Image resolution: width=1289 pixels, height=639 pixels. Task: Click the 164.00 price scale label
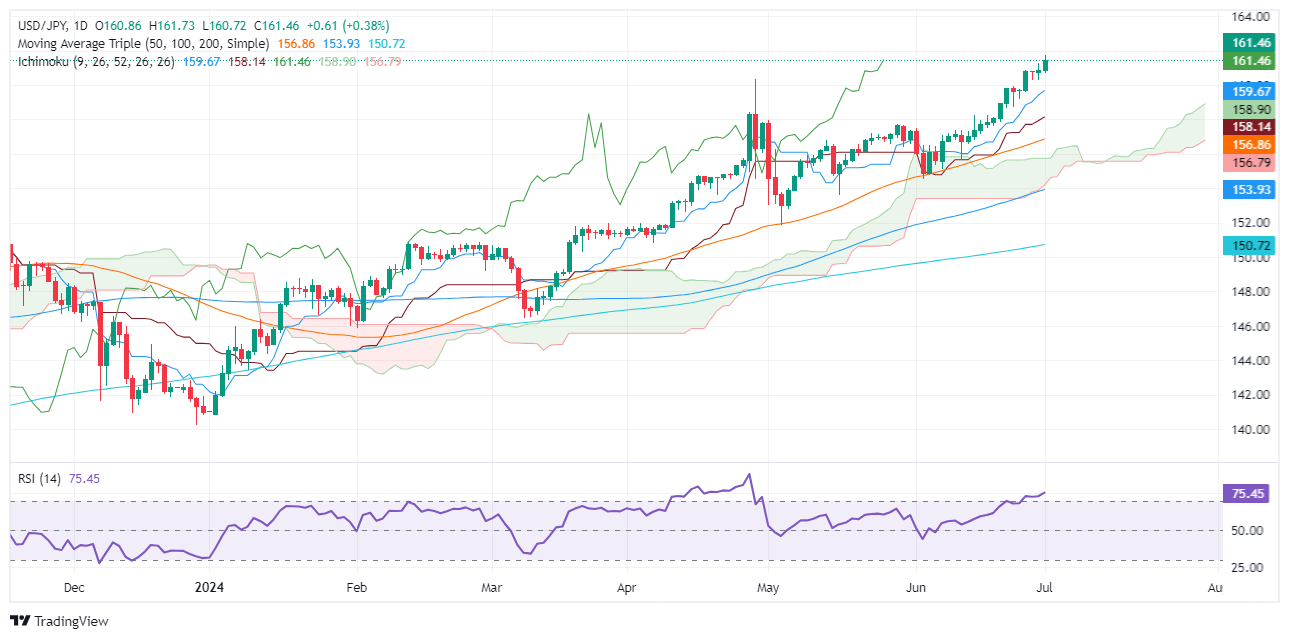pos(1251,17)
